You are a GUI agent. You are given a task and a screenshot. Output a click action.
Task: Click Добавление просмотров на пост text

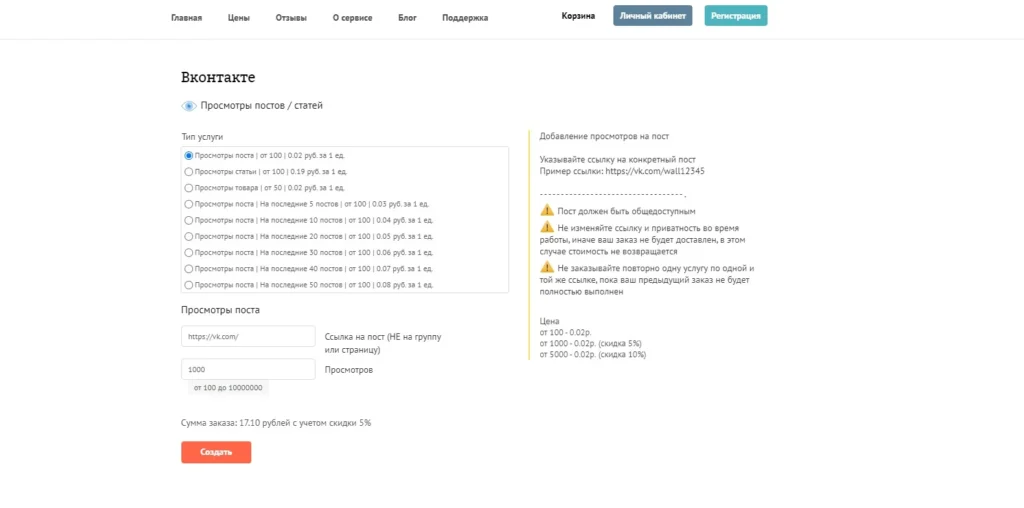(x=604, y=137)
